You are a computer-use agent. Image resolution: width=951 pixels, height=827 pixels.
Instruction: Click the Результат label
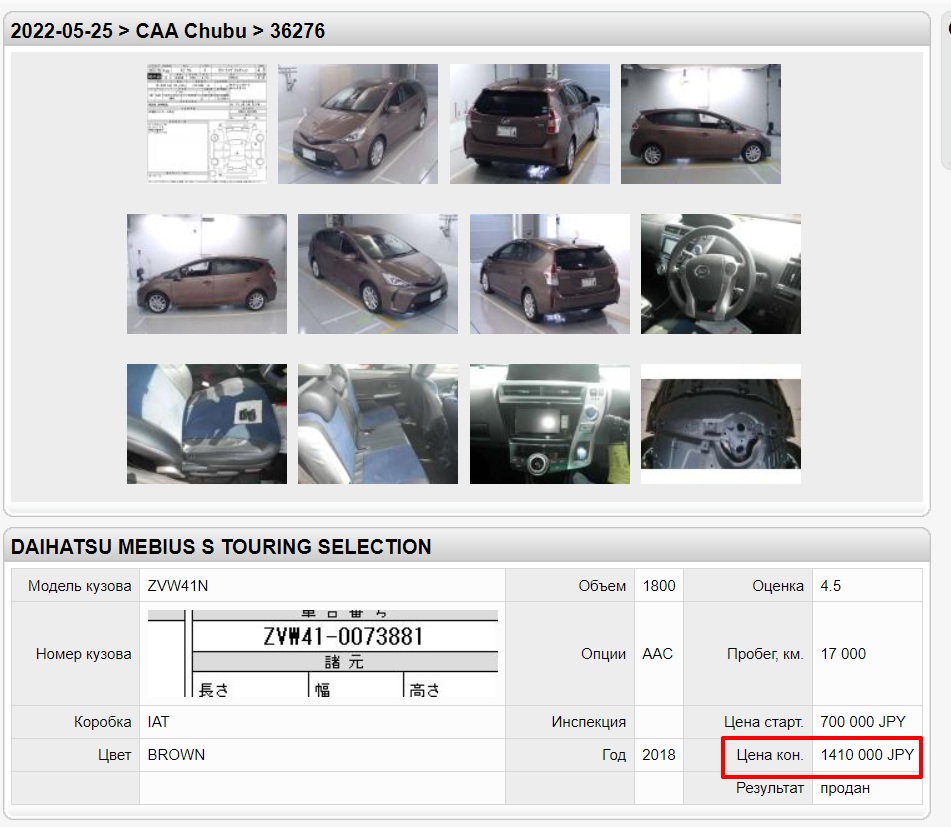(x=770, y=788)
